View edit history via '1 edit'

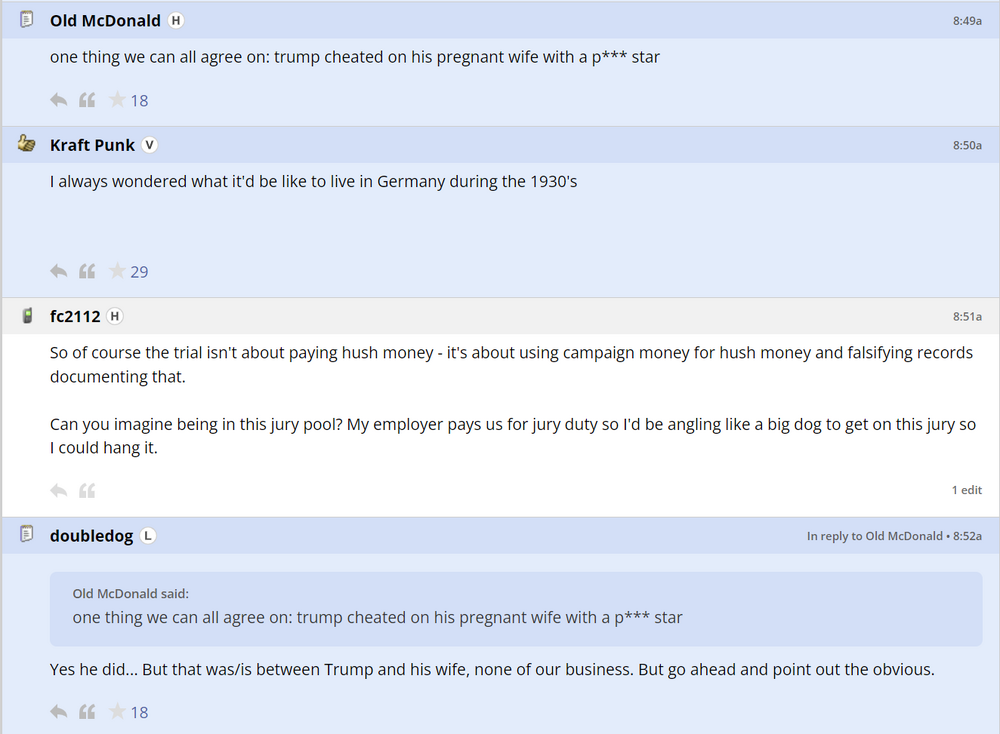click(x=966, y=490)
